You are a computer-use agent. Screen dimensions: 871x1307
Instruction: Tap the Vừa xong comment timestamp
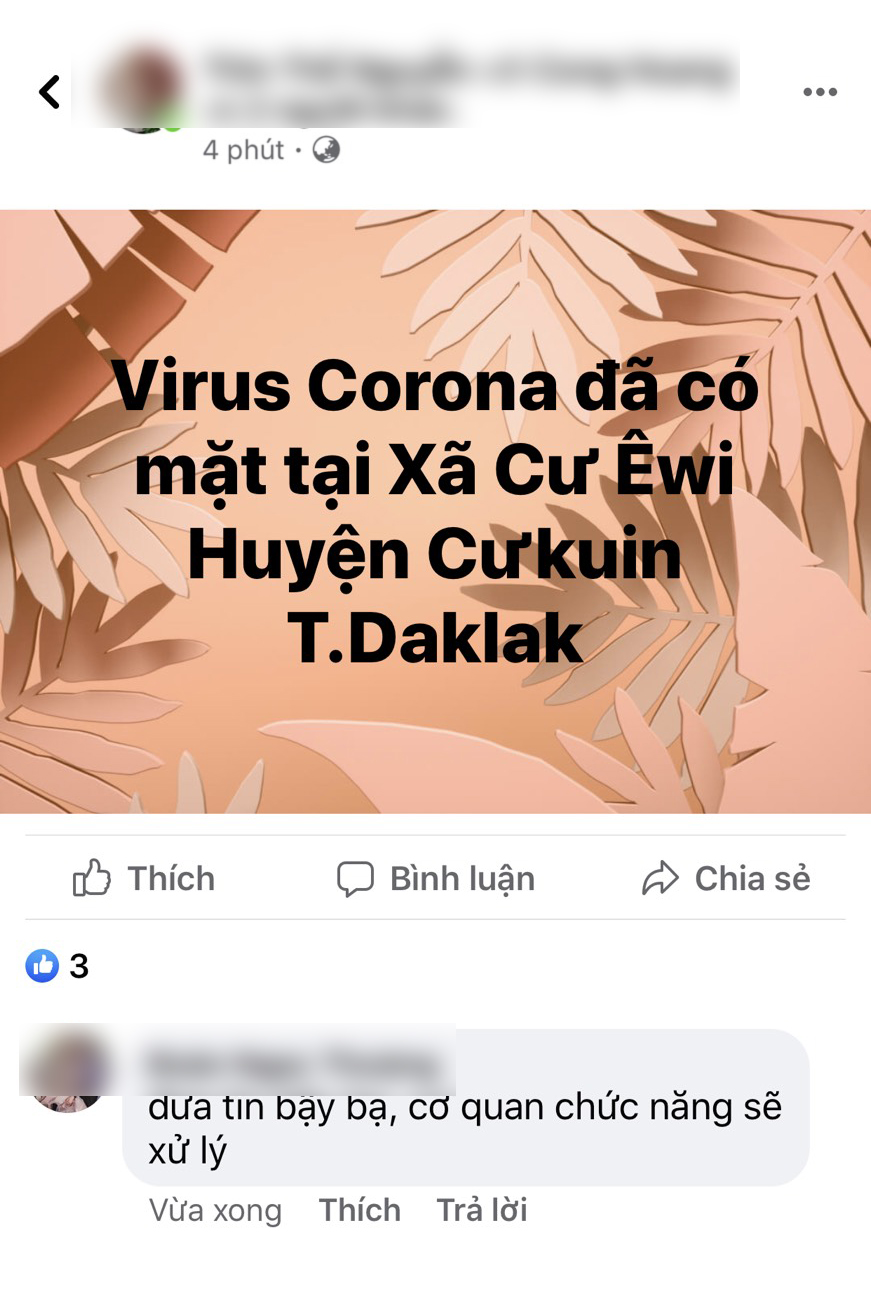(215, 1210)
